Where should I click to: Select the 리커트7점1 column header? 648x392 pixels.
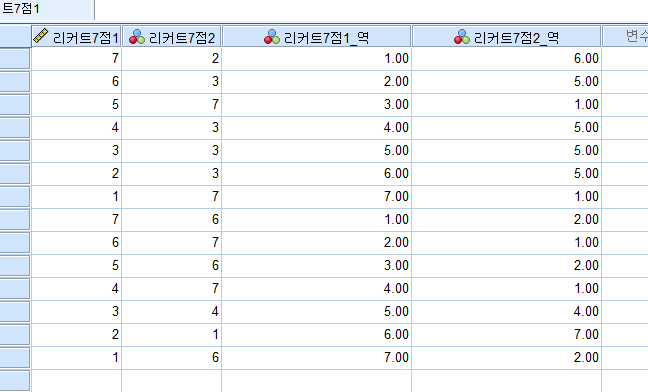coord(76,37)
